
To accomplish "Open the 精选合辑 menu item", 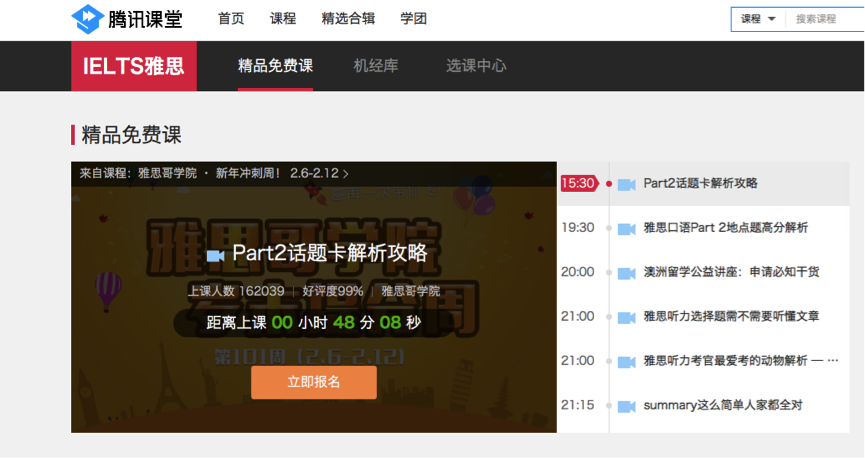I will tap(349, 19).
